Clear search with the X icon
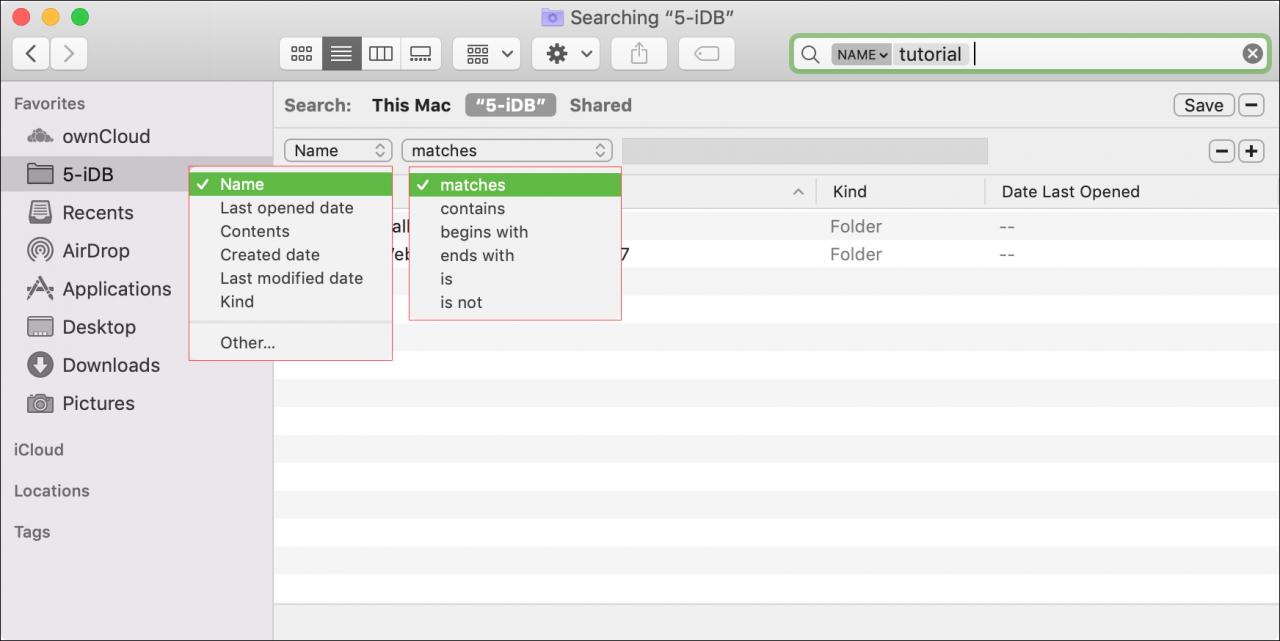The width and height of the screenshot is (1280, 641). (1252, 54)
